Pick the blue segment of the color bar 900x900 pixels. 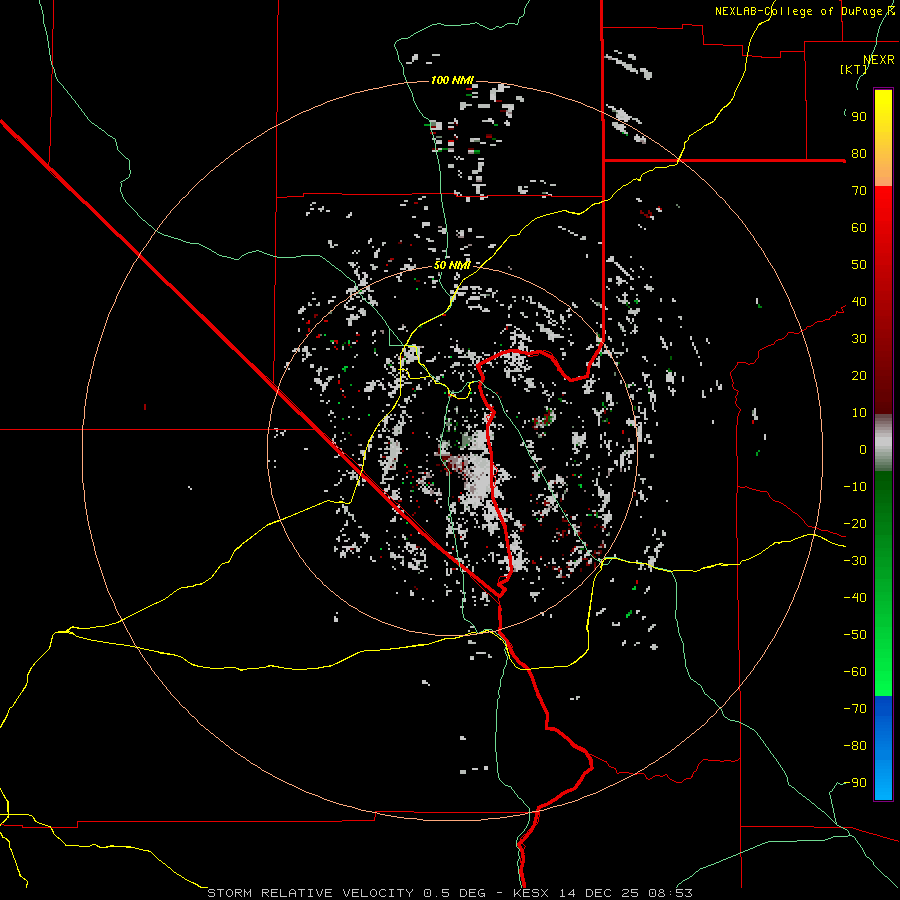[x=883, y=748]
